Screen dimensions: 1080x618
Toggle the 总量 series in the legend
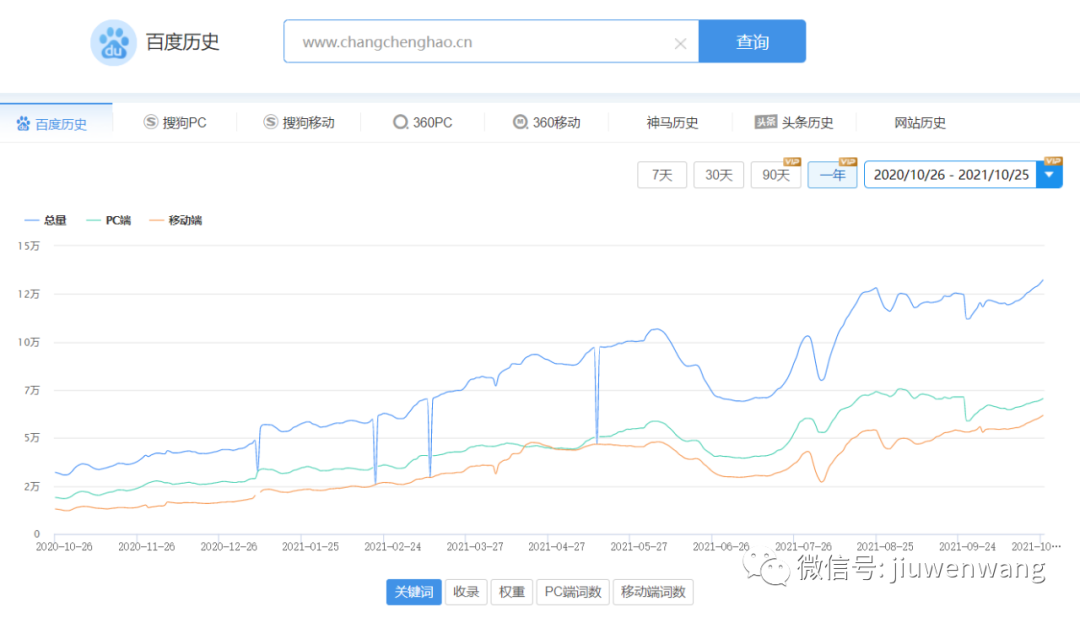[45, 220]
